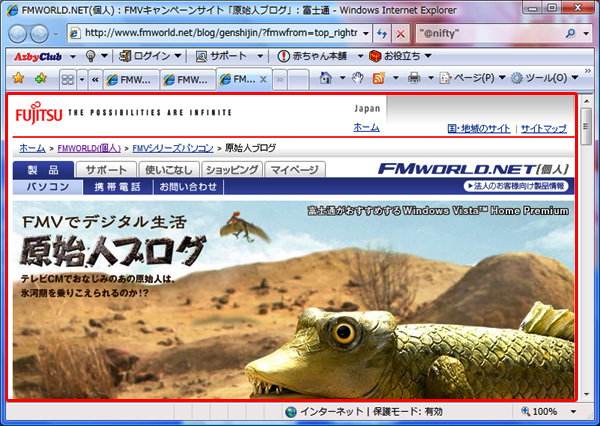600x426 pixels.
Task: Switch to first FMW... browser tab
Action: (131, 80)
